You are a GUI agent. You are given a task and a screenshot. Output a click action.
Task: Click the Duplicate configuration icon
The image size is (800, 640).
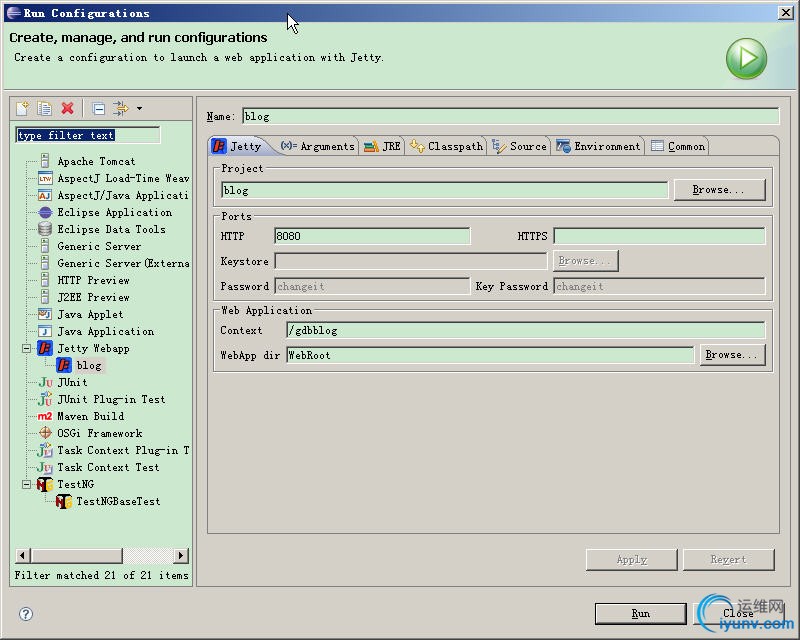coord(45,108)
